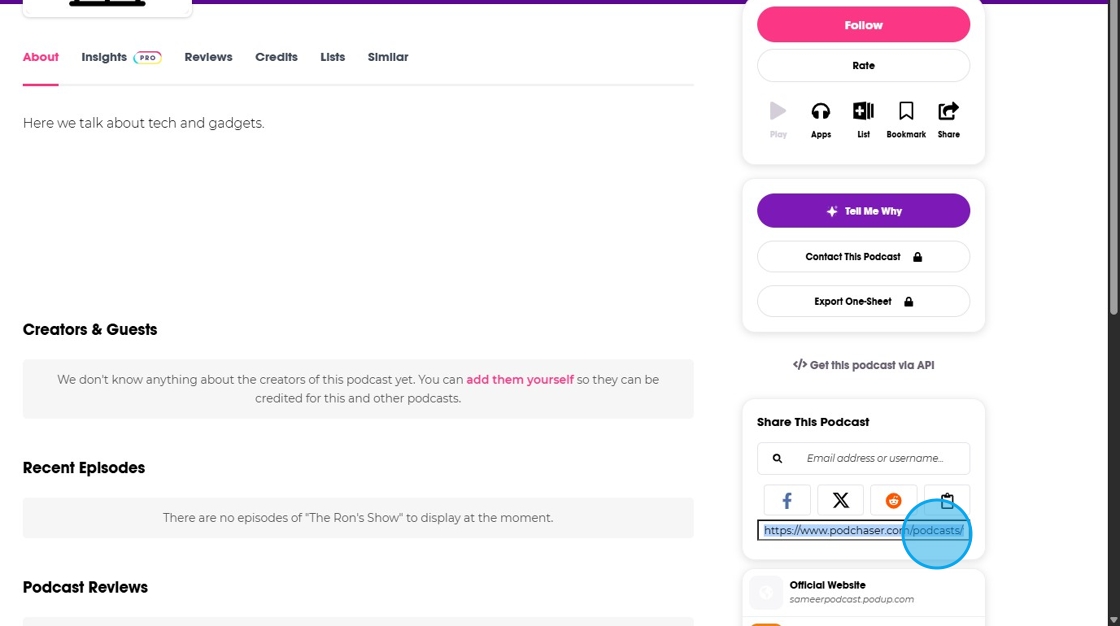Focus the email address or username field

click(x=875, y=458)
